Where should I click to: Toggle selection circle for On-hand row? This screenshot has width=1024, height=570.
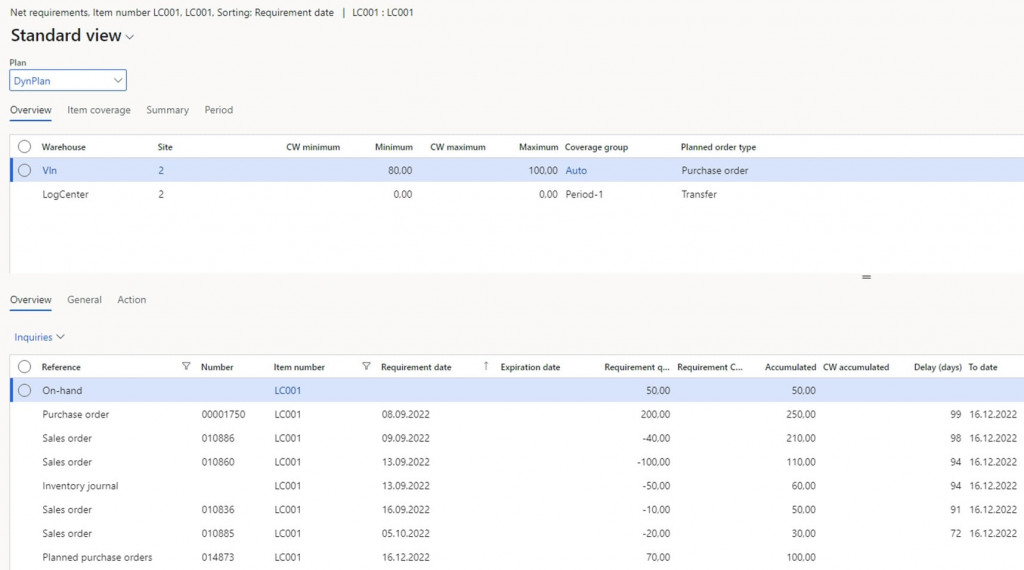tap(25, 391)
